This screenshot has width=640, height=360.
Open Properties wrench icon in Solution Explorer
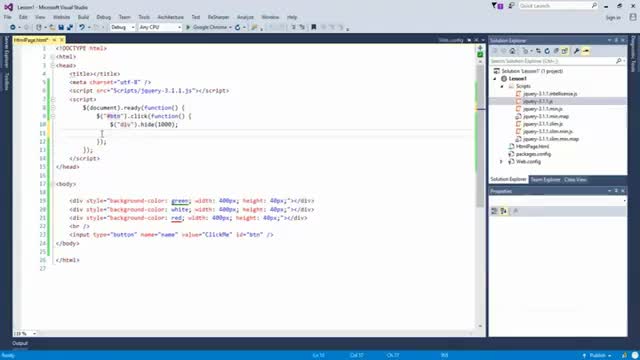[576, 51]
